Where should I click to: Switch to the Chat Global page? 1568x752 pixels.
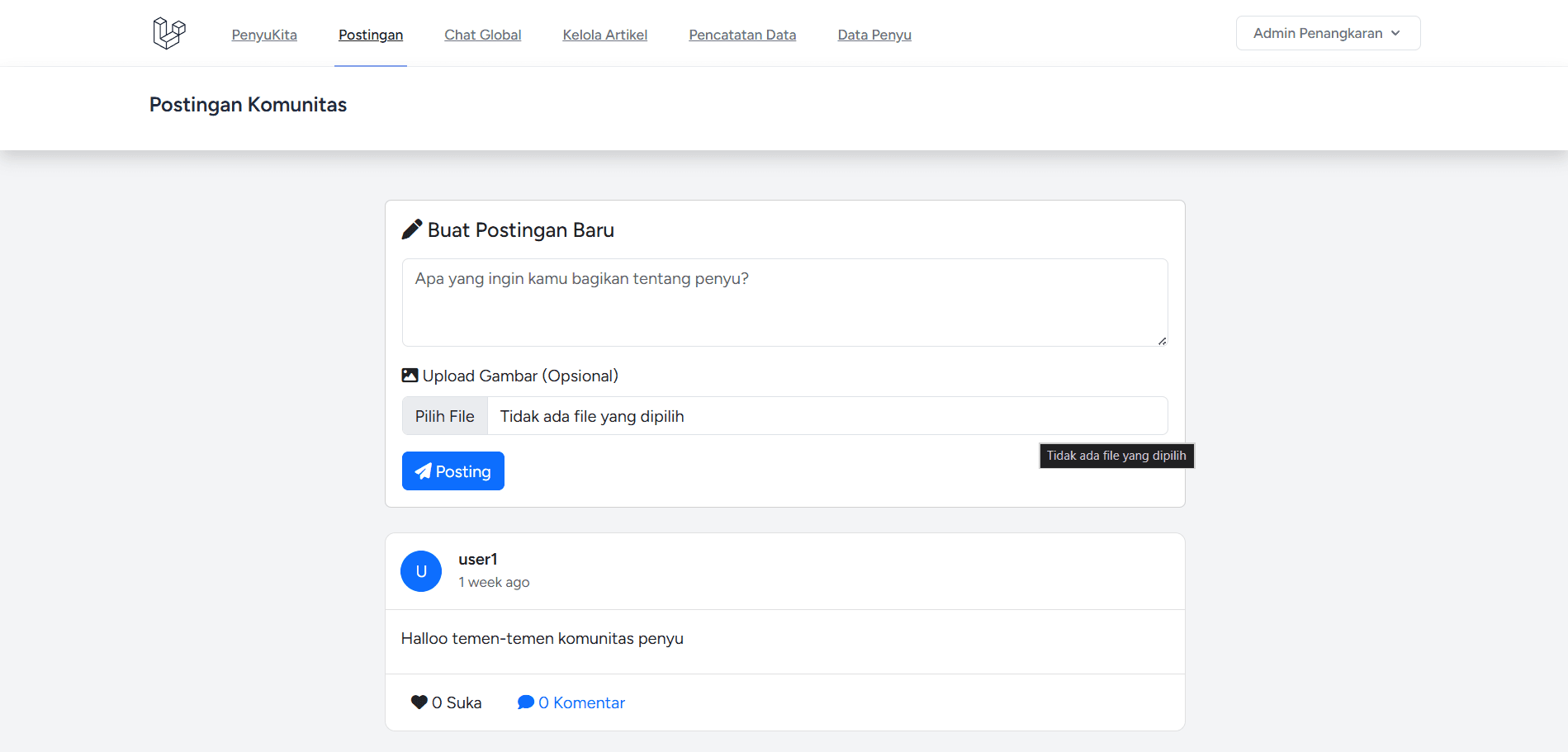[x=482, y=35]
